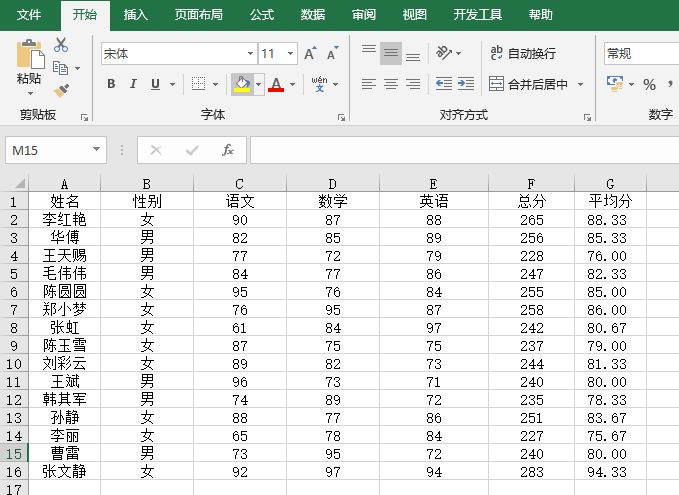Screen dimensions: 679x495
Task: Click increase font size icon
Action: 309,53
